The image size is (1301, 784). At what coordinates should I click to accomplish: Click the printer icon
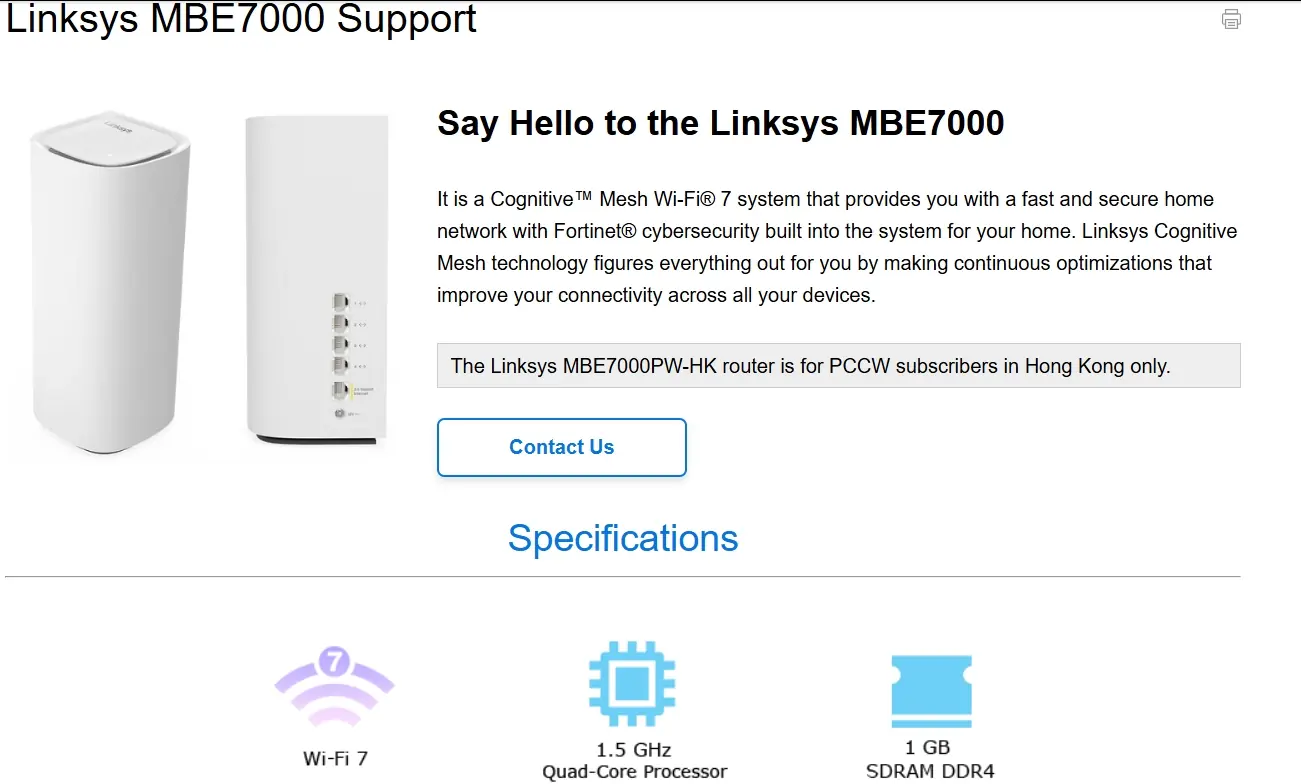1231,19
